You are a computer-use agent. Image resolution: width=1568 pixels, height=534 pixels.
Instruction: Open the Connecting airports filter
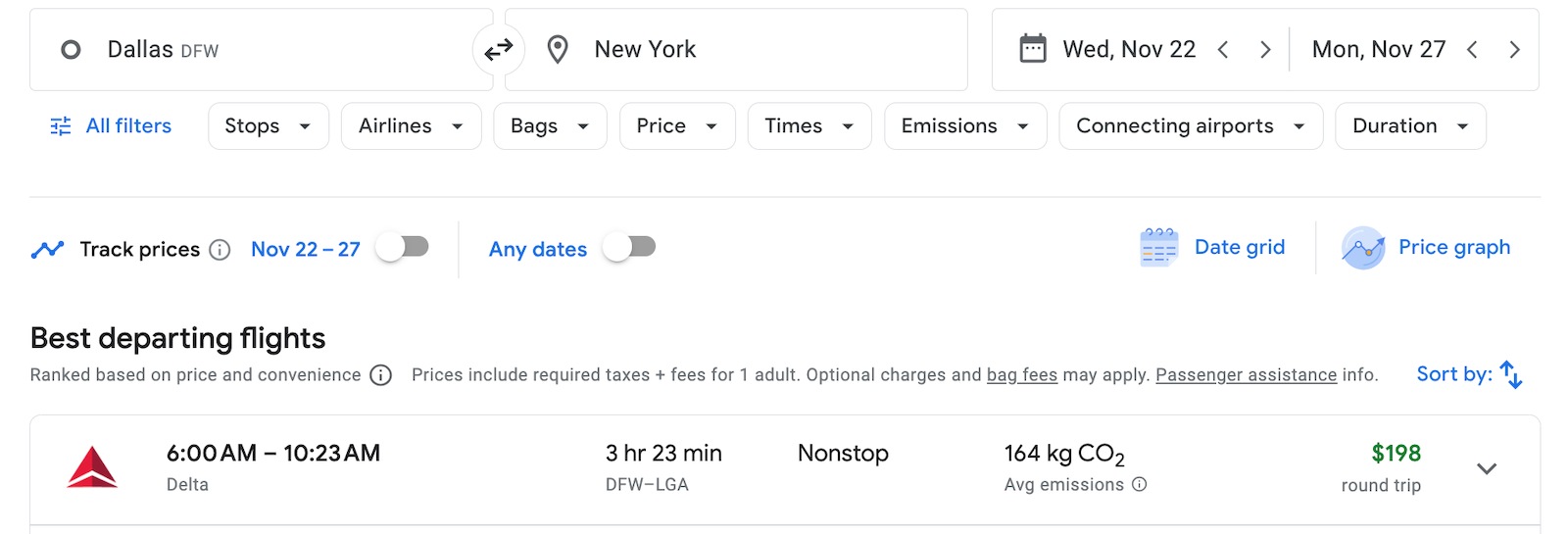1191,126
